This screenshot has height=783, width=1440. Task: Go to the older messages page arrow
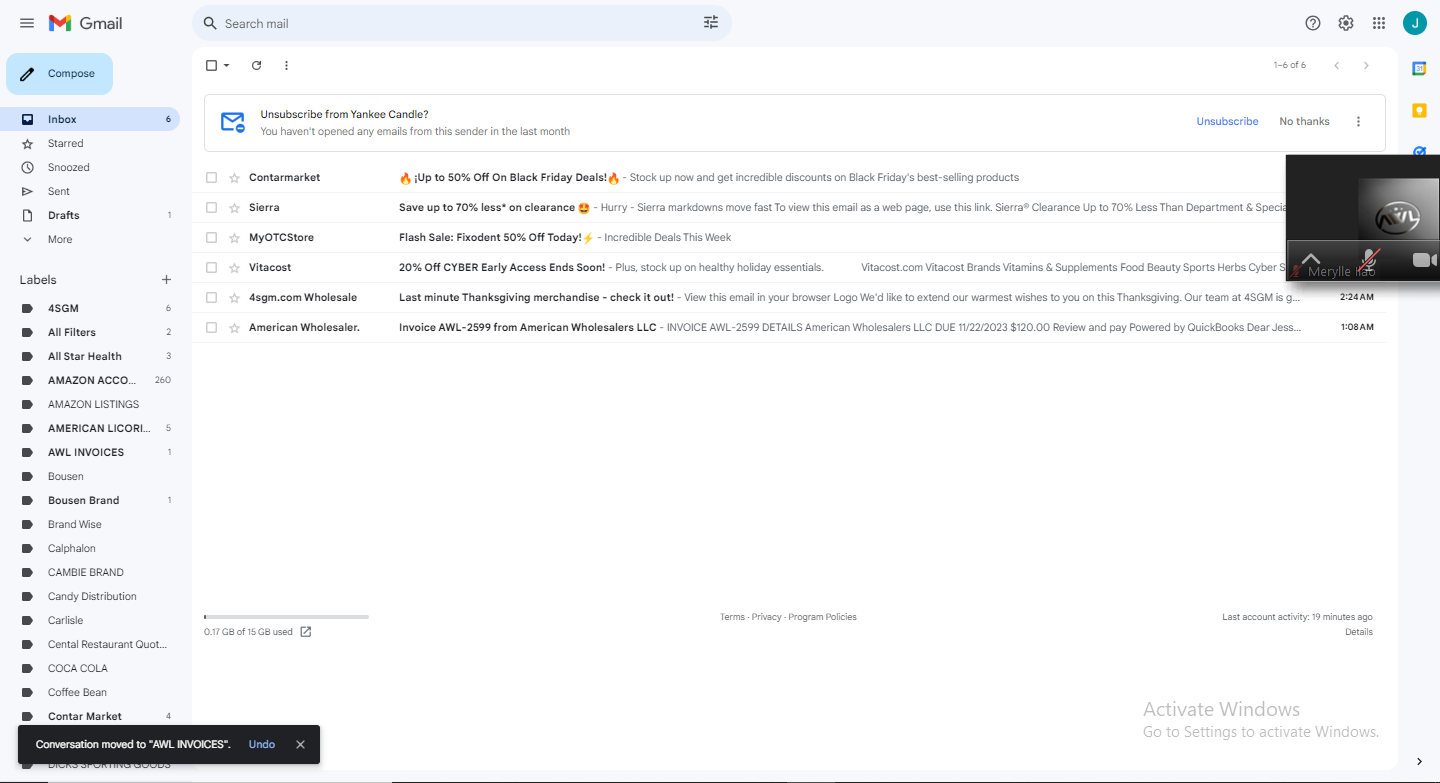point(1366,65)
